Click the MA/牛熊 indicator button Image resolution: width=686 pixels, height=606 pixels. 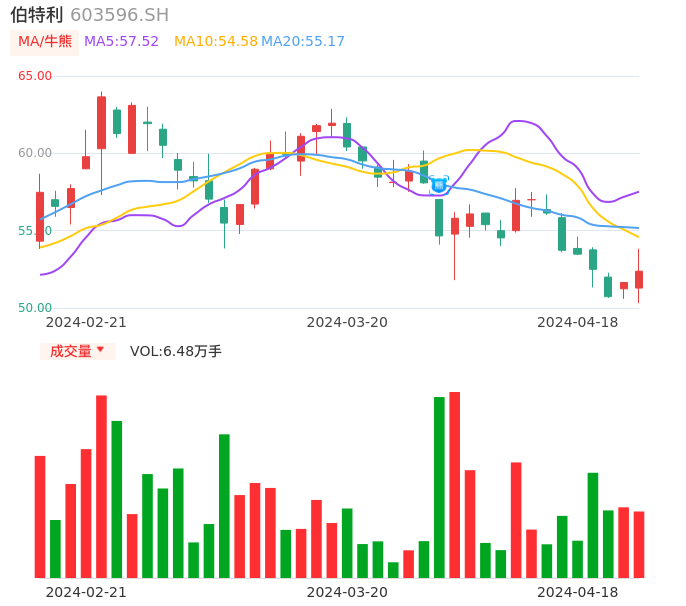pyautogui.click(x=45, y=42)
